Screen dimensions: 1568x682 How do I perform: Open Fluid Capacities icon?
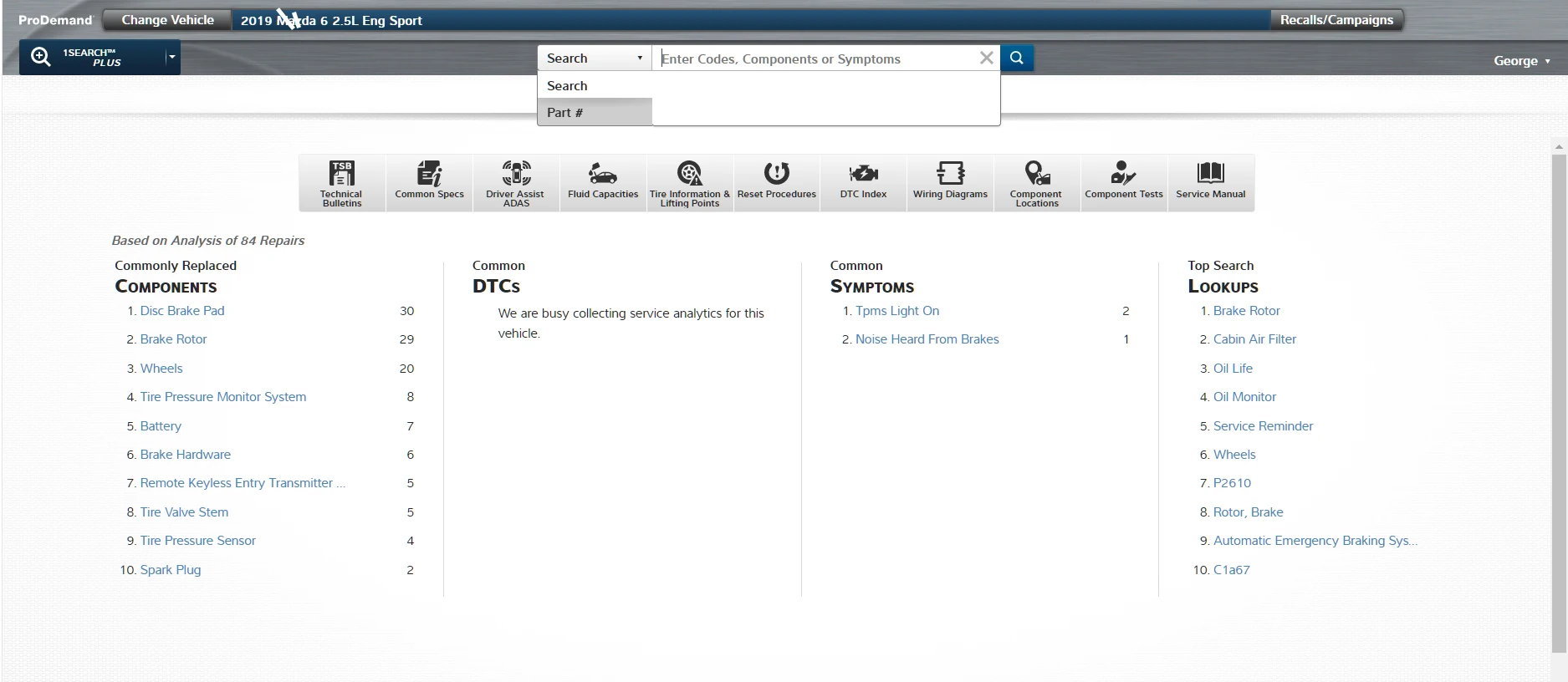[x=603, y=183]
